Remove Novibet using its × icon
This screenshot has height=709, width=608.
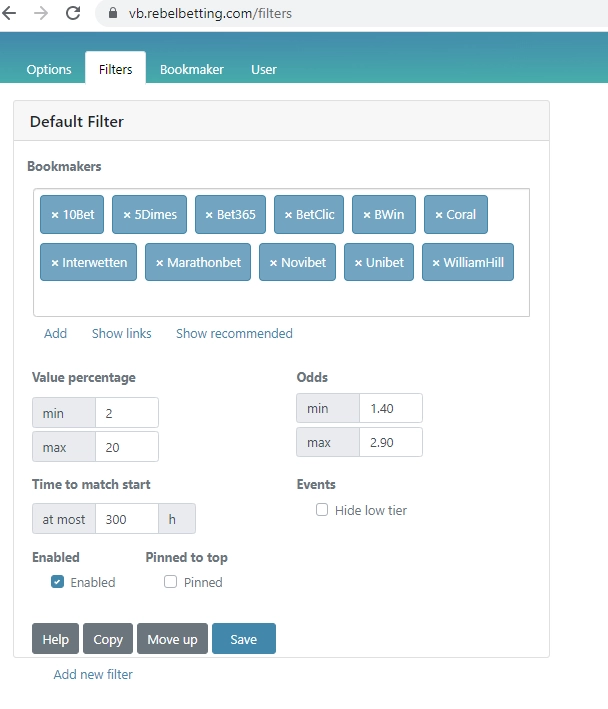273,263
